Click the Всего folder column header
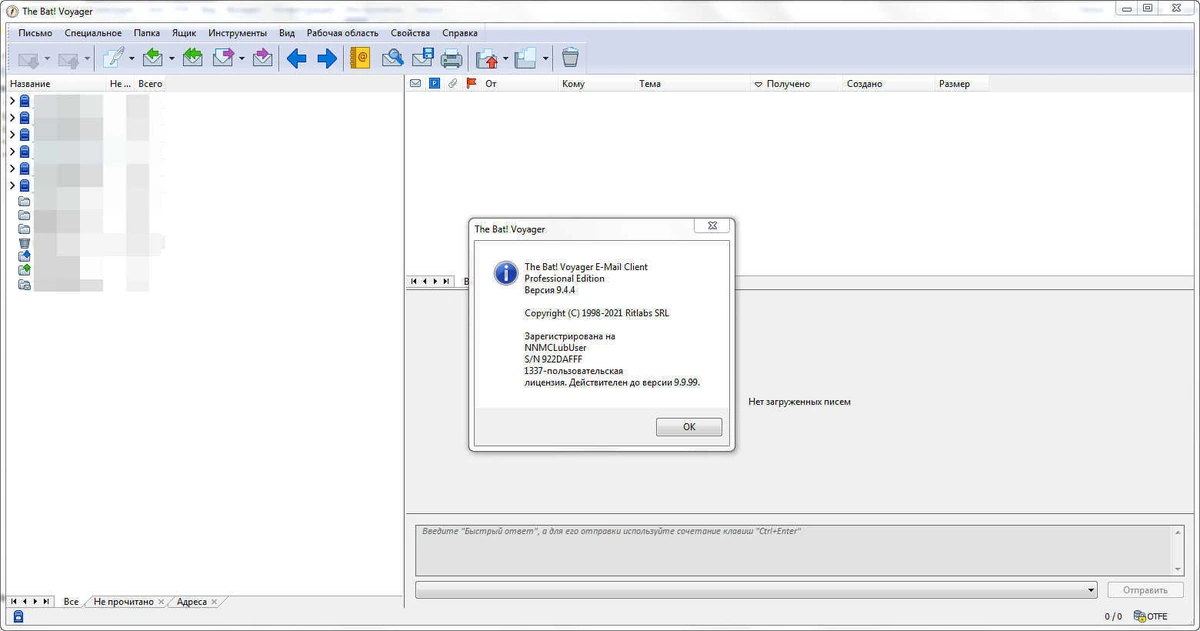The height and width of the screenshot is (631, 1200). (x=151, y=84)
